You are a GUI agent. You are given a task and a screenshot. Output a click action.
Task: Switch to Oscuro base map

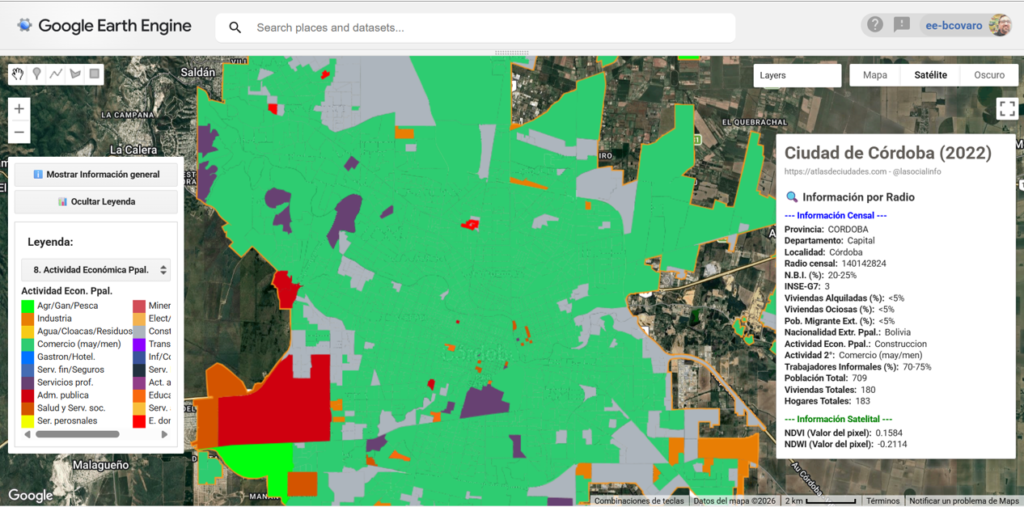coord(988,75)
